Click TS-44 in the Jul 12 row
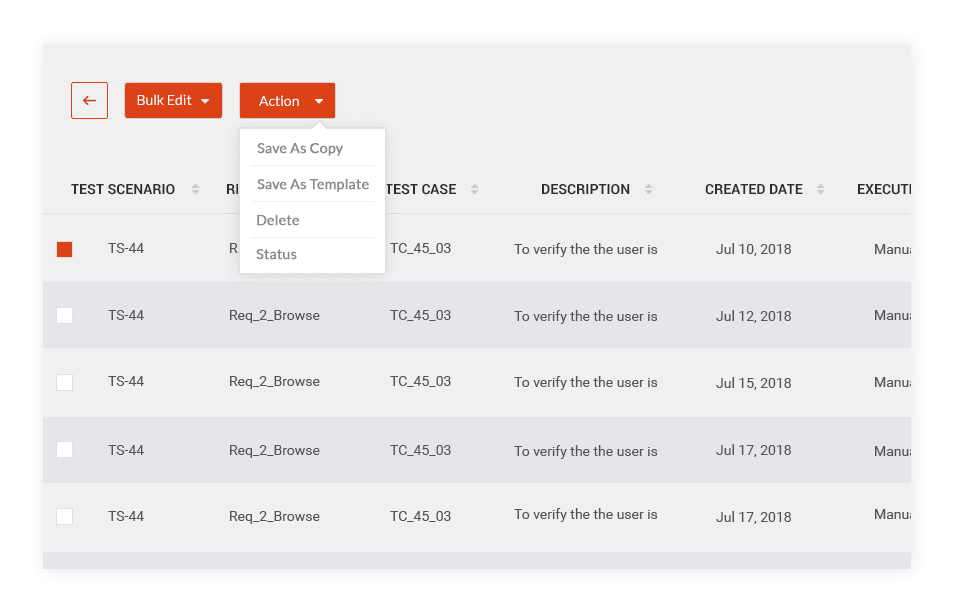The width and height of the screenshot is (957, 613). click(x=126, y=316)
